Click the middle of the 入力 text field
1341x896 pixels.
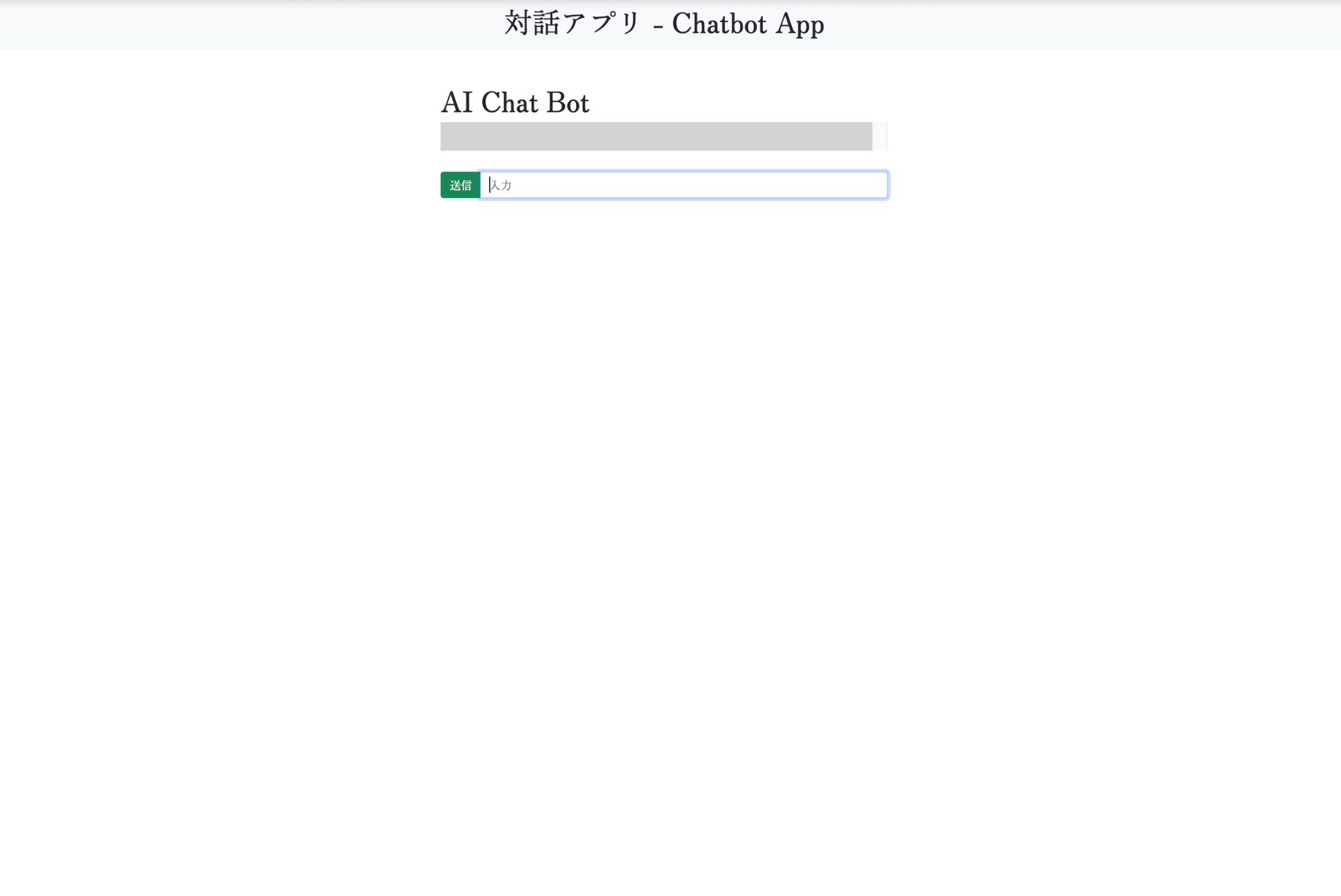(684, 185)
